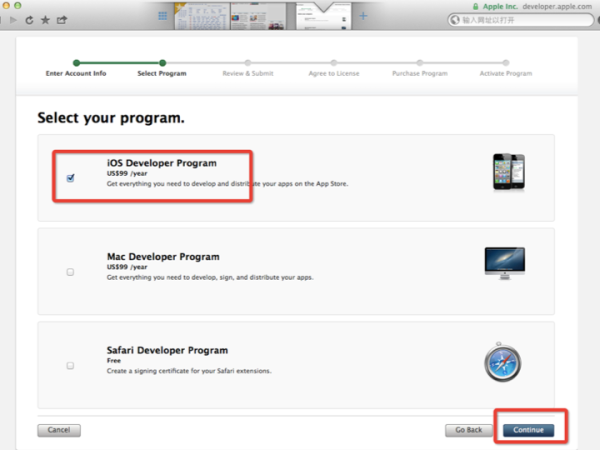Check the Mac Developer Program checkbox
Image resolution: width=600 pixels, height=450 pixels.
(x=70, y=272)
